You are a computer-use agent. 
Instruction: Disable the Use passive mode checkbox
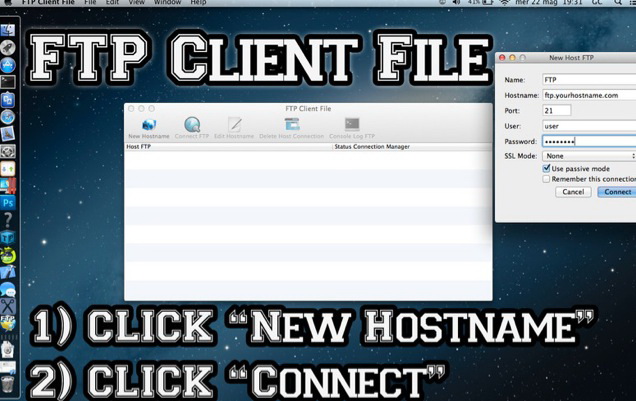pos(546,168)
